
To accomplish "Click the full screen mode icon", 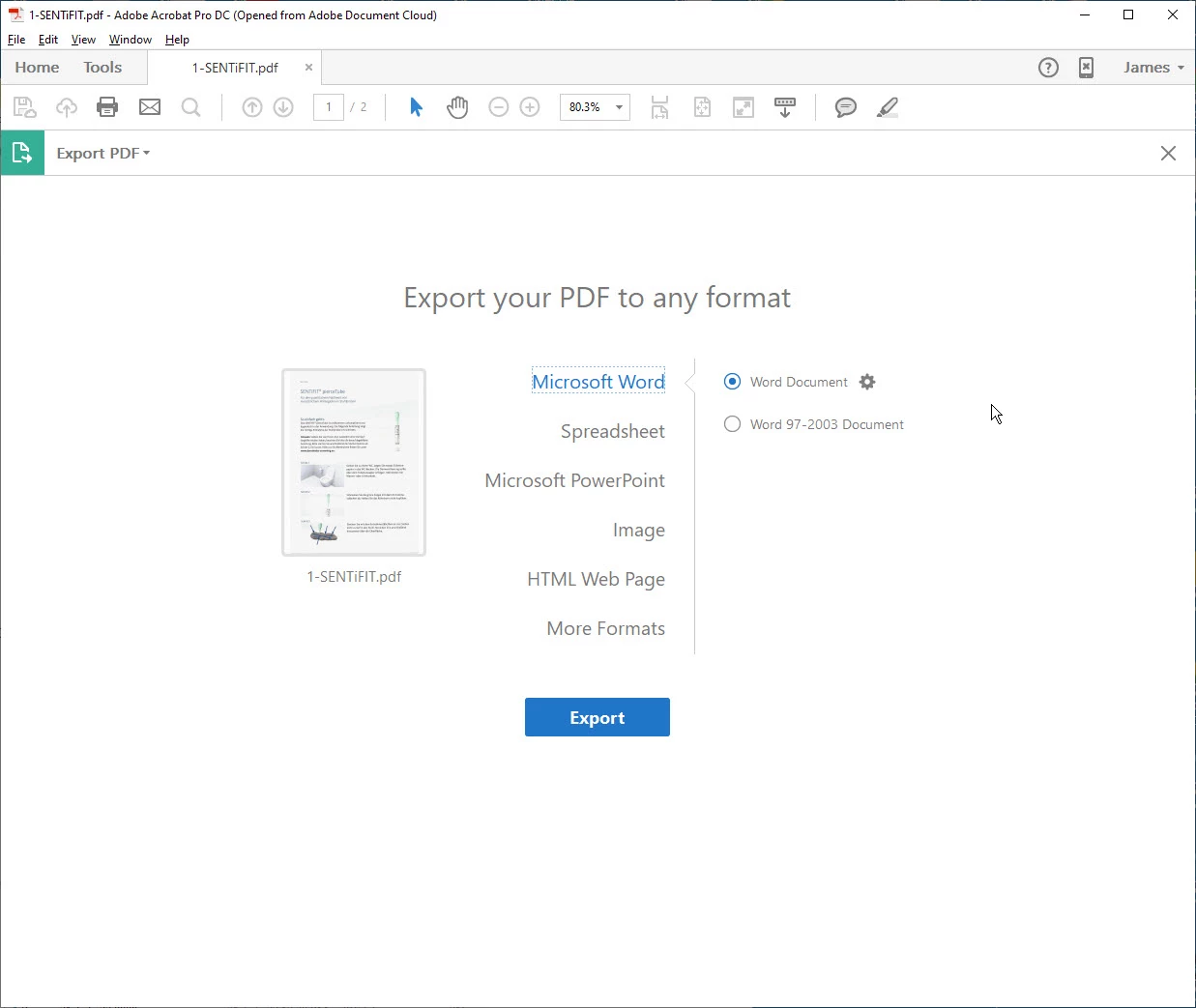I will (x=744, y=107).
